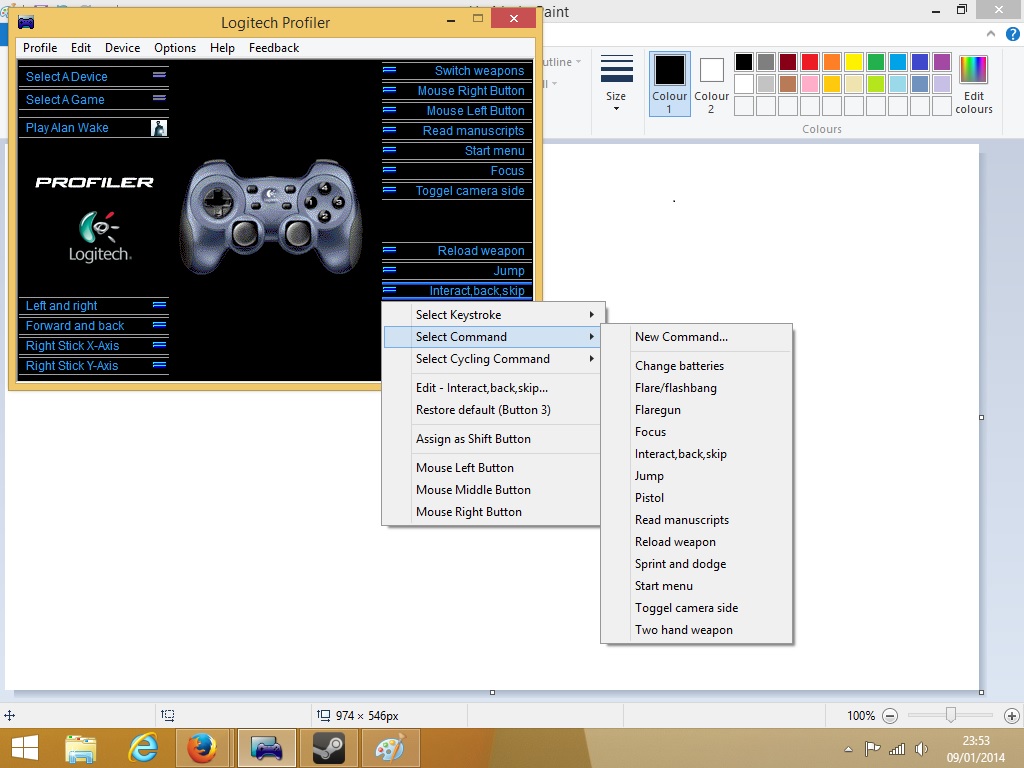Choose Mouse Middle Button in context menu
This screenshot has width=1024, height=768.
point(492,490)
